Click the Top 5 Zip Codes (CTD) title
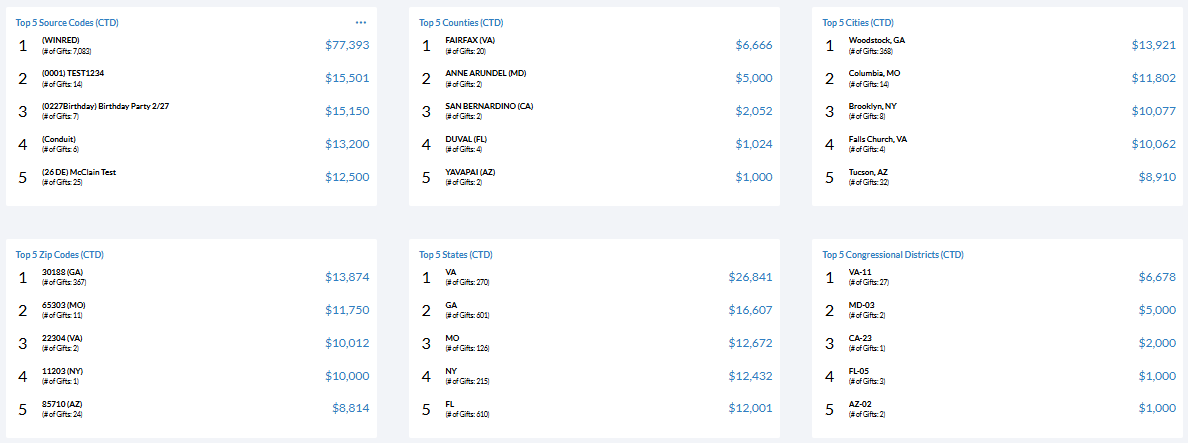The height and width of the screenshot is (443, 1188). click(x=59, y=254)
